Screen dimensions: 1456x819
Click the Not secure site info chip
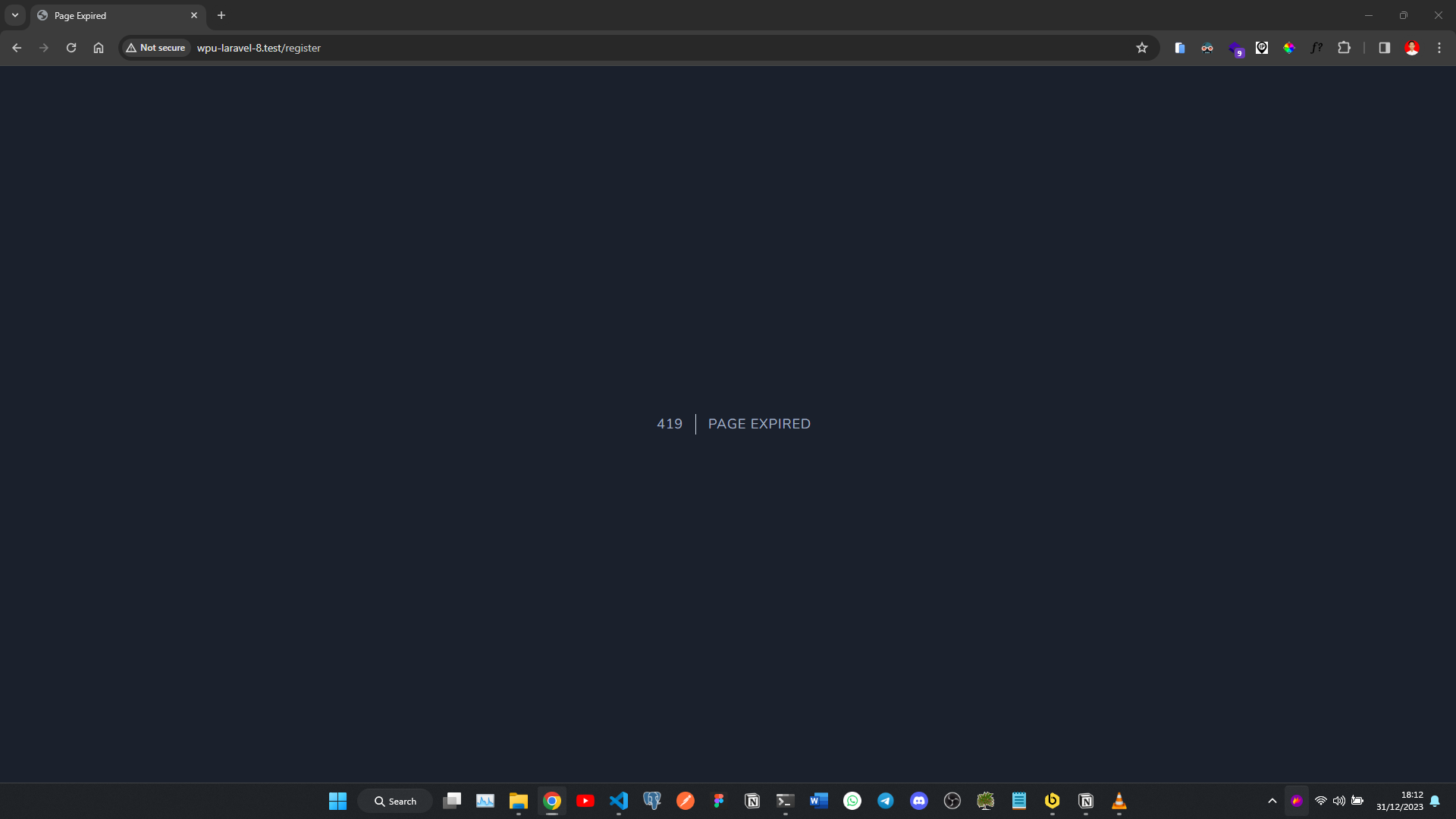click(155, 48)
